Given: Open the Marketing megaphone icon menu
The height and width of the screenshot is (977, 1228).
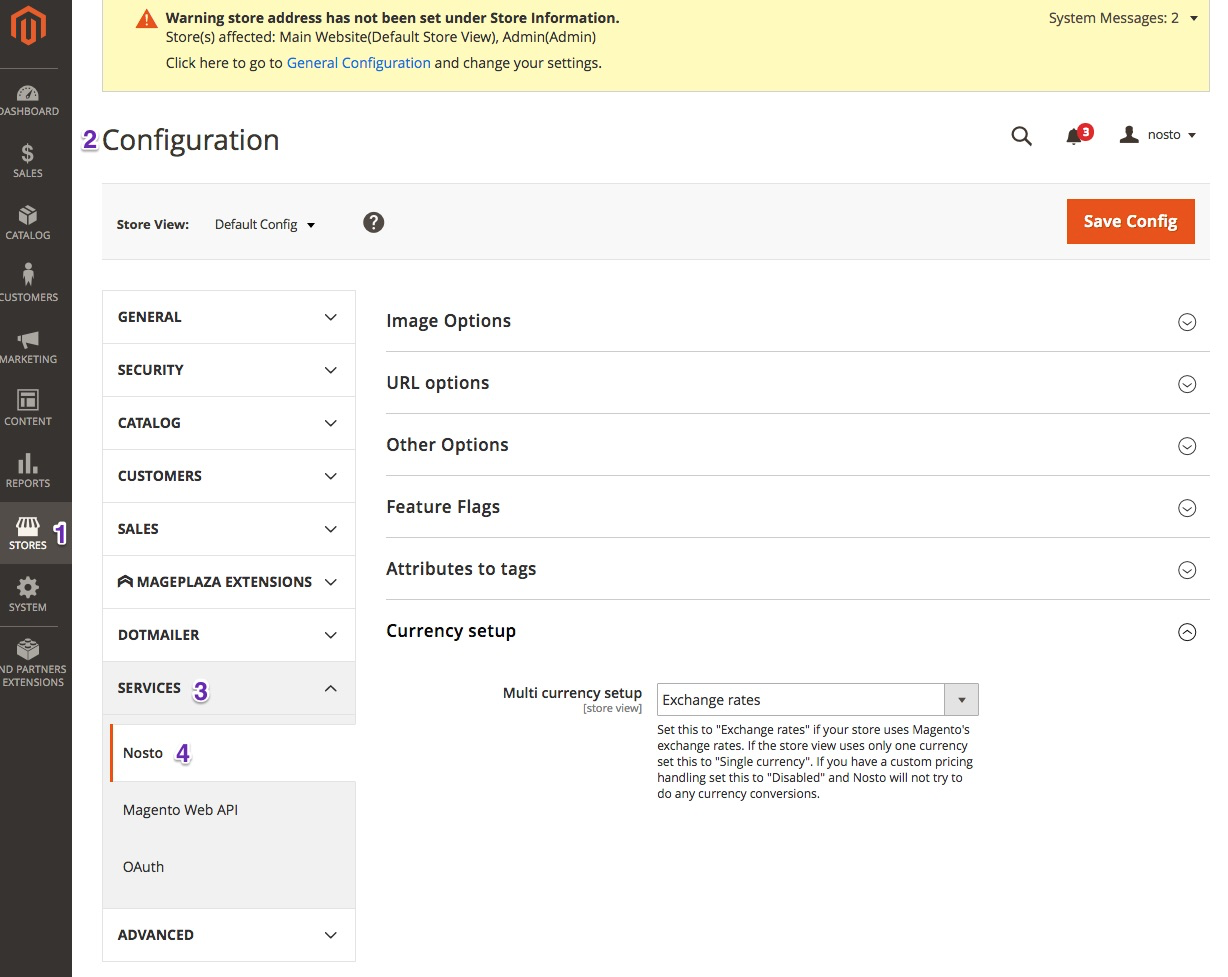Looking at the screenshot, I should pyautogui.click(x=29, y=348).
